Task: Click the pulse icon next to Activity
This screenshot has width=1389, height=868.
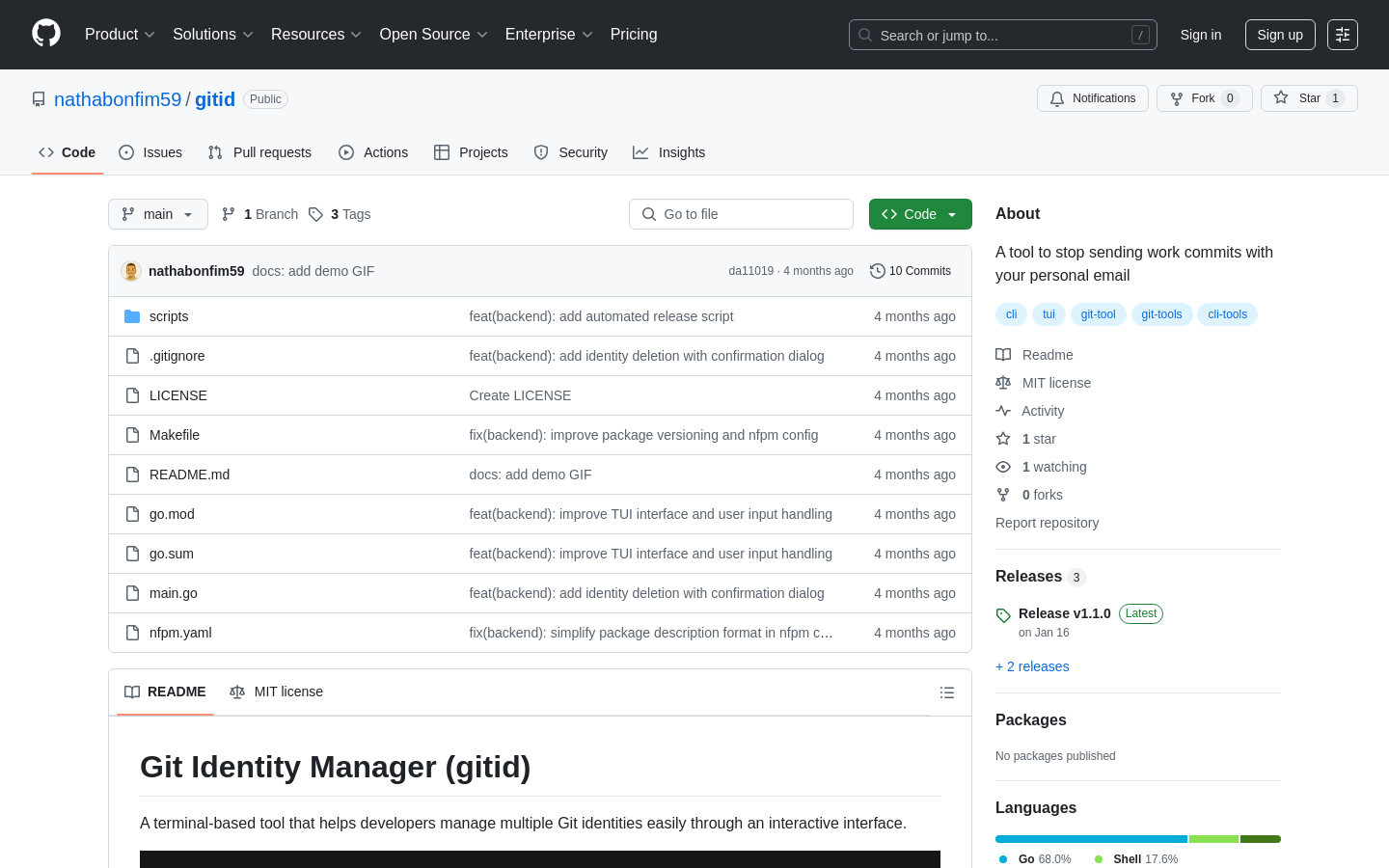Action: point(1003,411)
